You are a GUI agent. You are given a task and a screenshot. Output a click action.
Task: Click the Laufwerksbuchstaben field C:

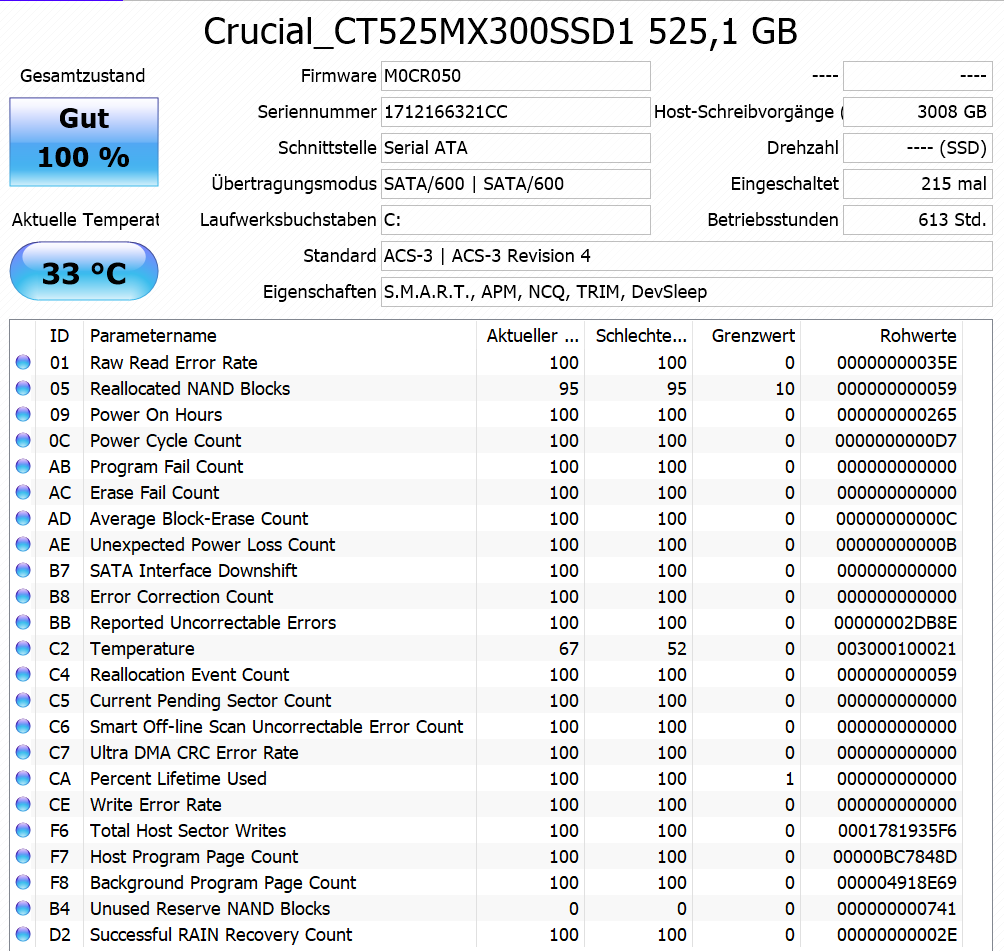515,220
